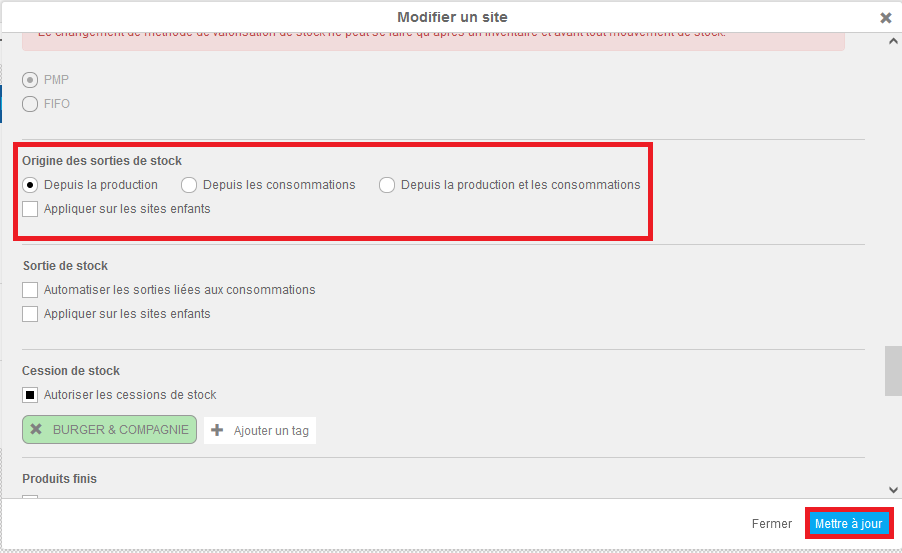Click the BURGER & COMPAGNIE tag label
This screenshot has height=553, width=902.
coord(121,430)
